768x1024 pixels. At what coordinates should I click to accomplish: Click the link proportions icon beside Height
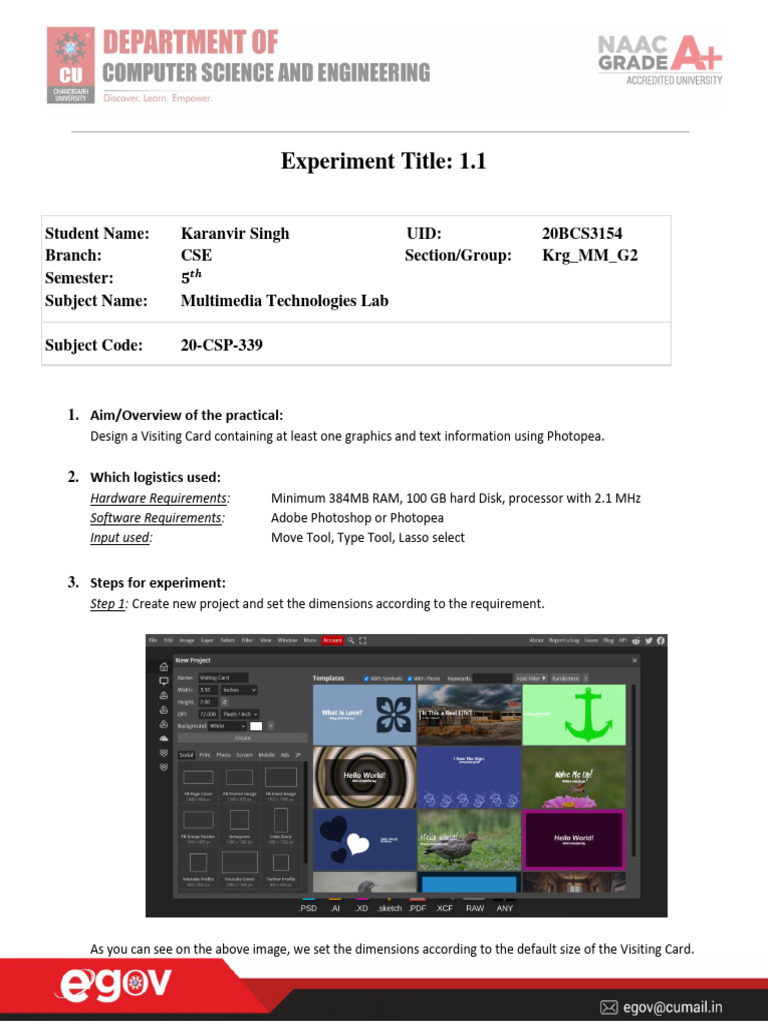coord(225,702)
